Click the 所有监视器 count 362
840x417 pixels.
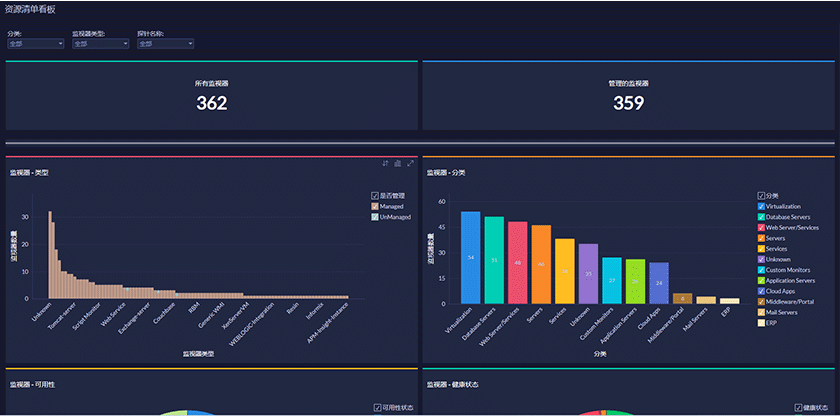pos(212,103)
